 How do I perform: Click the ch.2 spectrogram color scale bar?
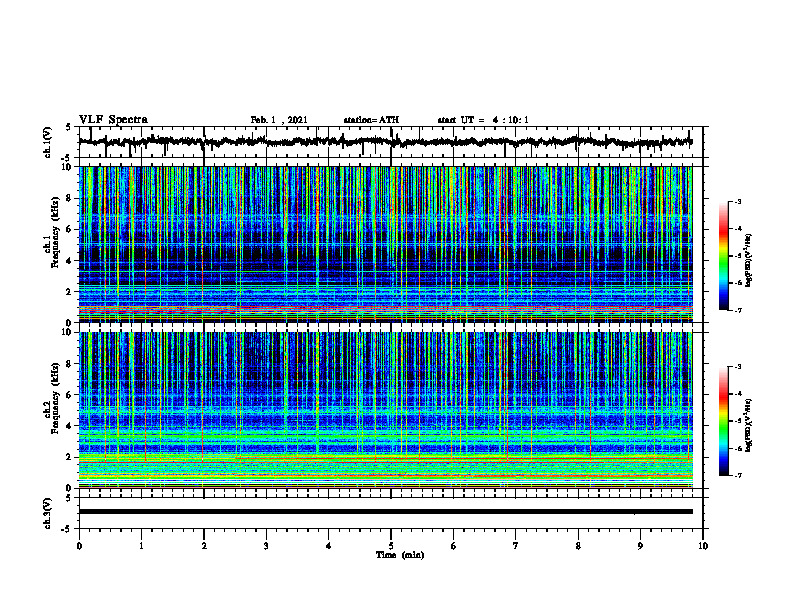pyautogui.click(x=724, y=421)
